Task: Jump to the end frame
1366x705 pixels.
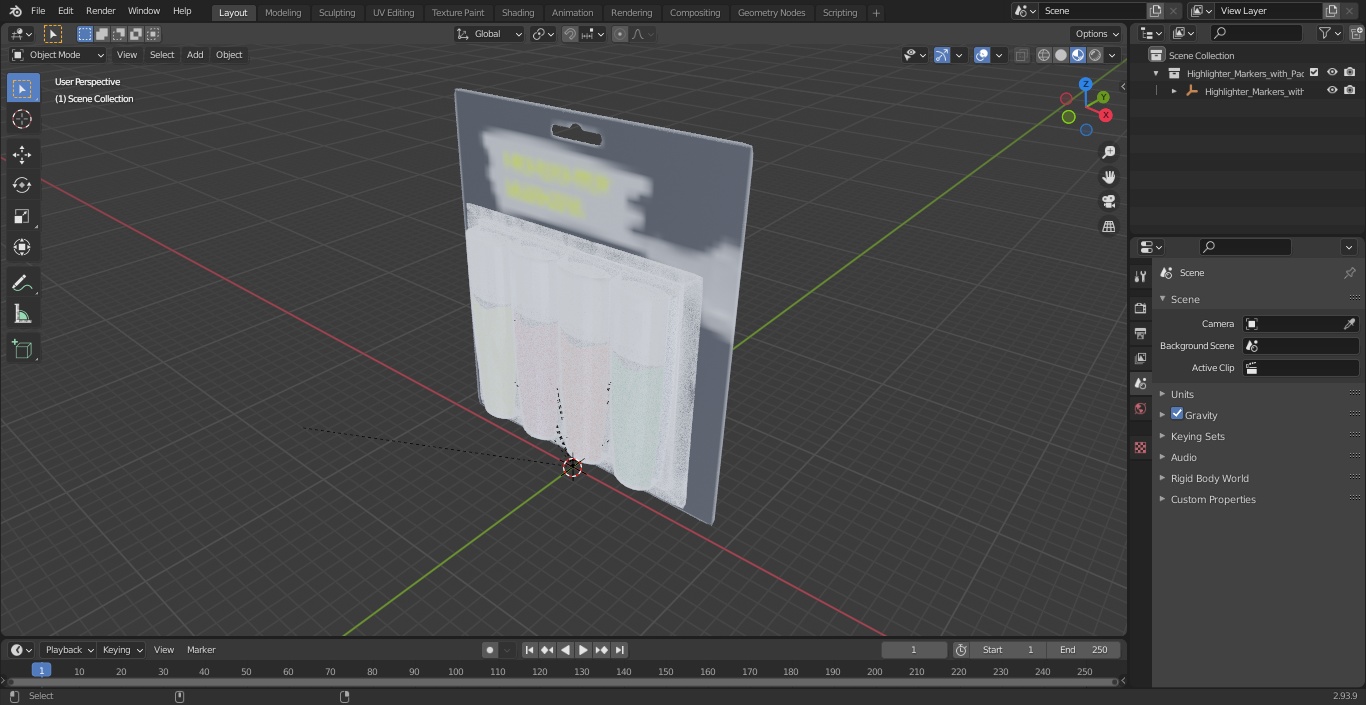Action: coord(620,650)
